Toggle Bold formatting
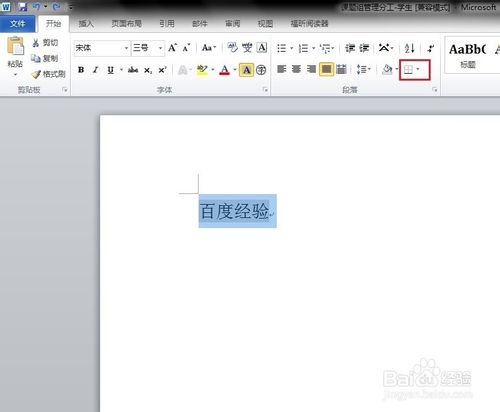This screenshot has width=500, height=412. tap(81, 70)
